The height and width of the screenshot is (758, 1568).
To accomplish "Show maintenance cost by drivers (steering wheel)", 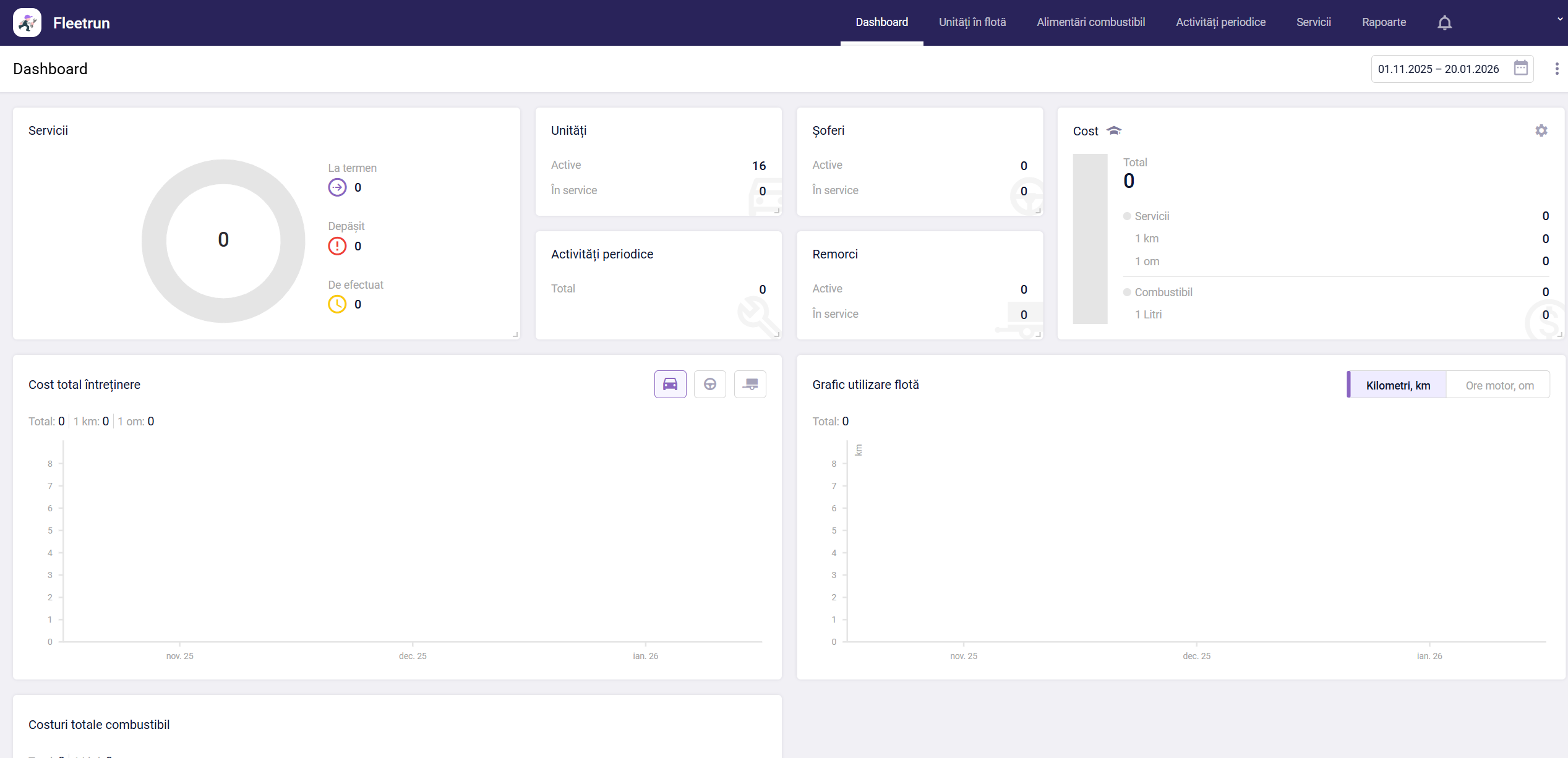I will 709,385.
